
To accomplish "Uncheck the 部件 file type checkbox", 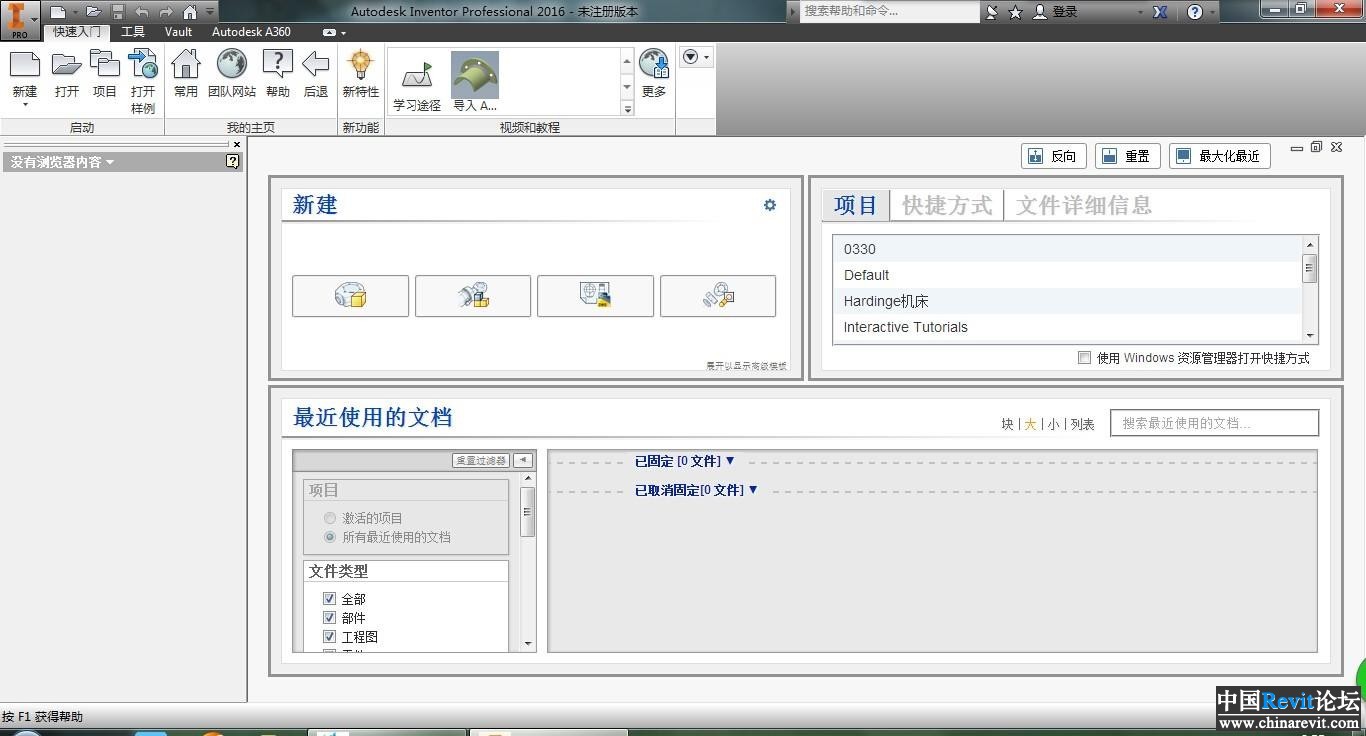I will click(329, 618).
